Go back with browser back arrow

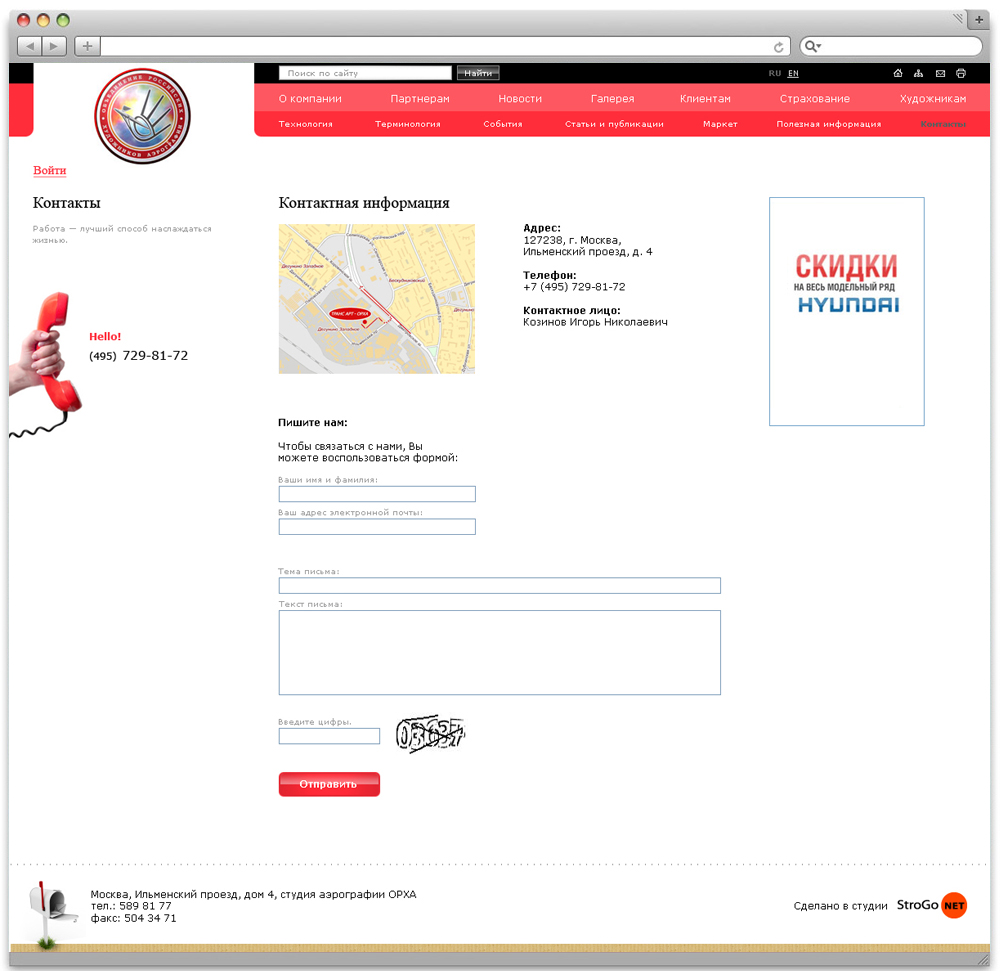(30, 46)
